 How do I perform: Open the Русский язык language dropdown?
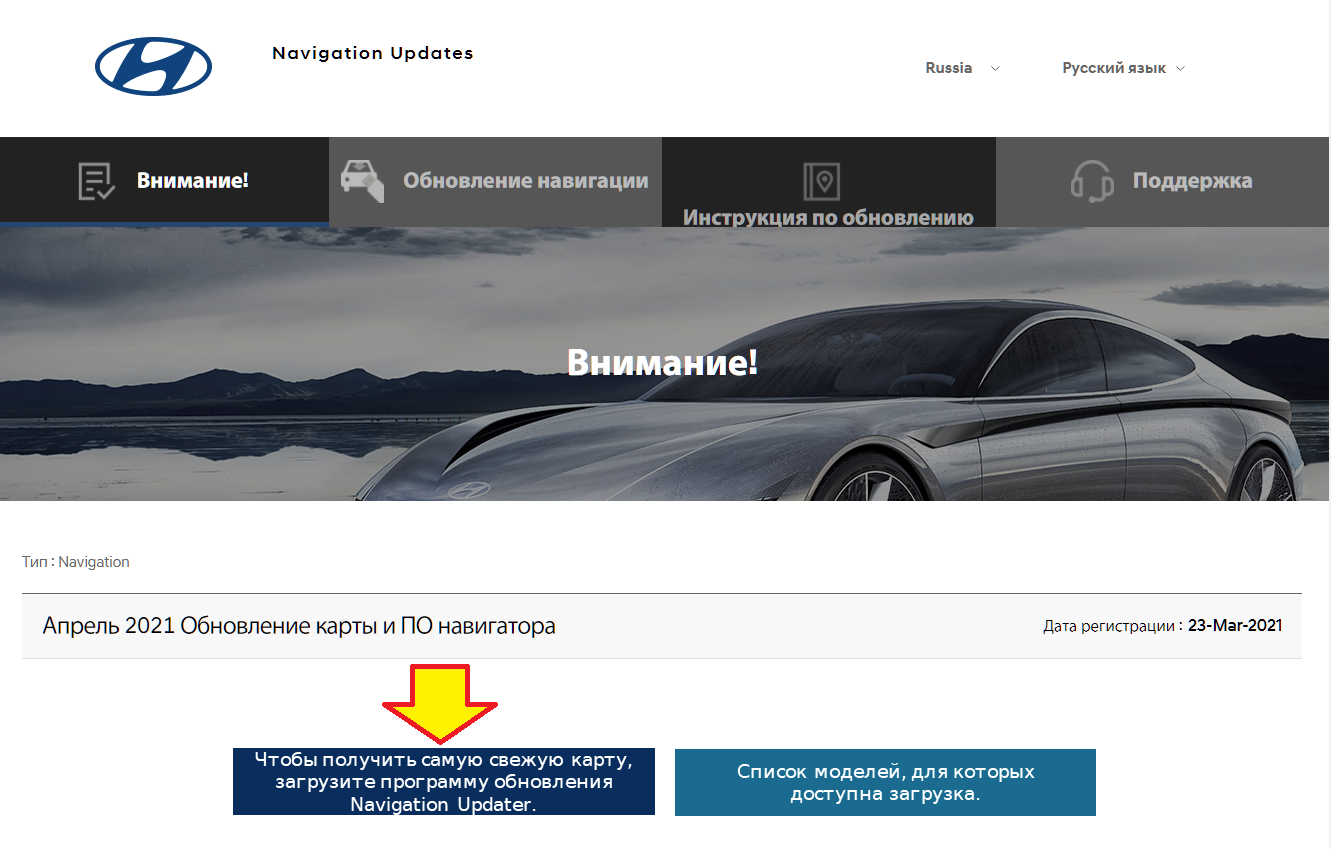click(1123, 68)
